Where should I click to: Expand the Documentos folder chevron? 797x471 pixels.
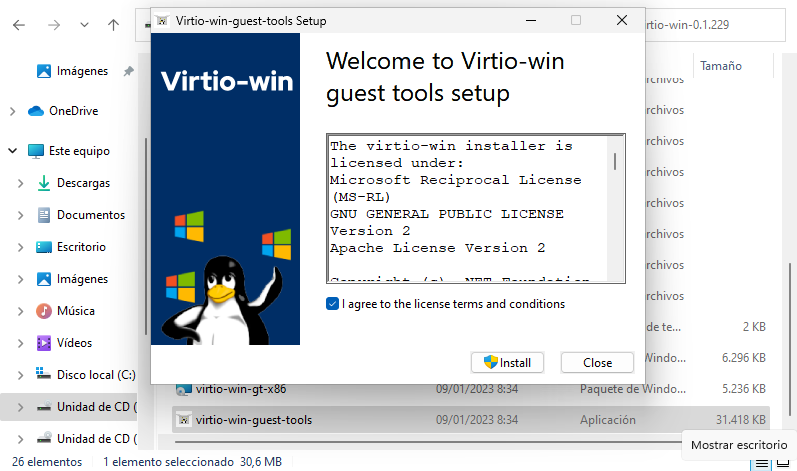point(21,215)
